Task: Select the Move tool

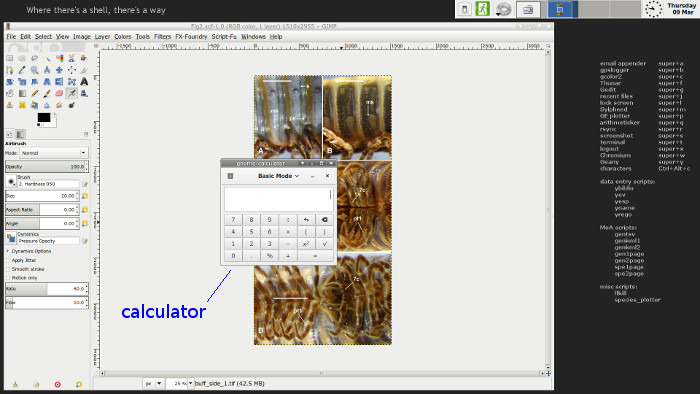Action: point(59,70)
